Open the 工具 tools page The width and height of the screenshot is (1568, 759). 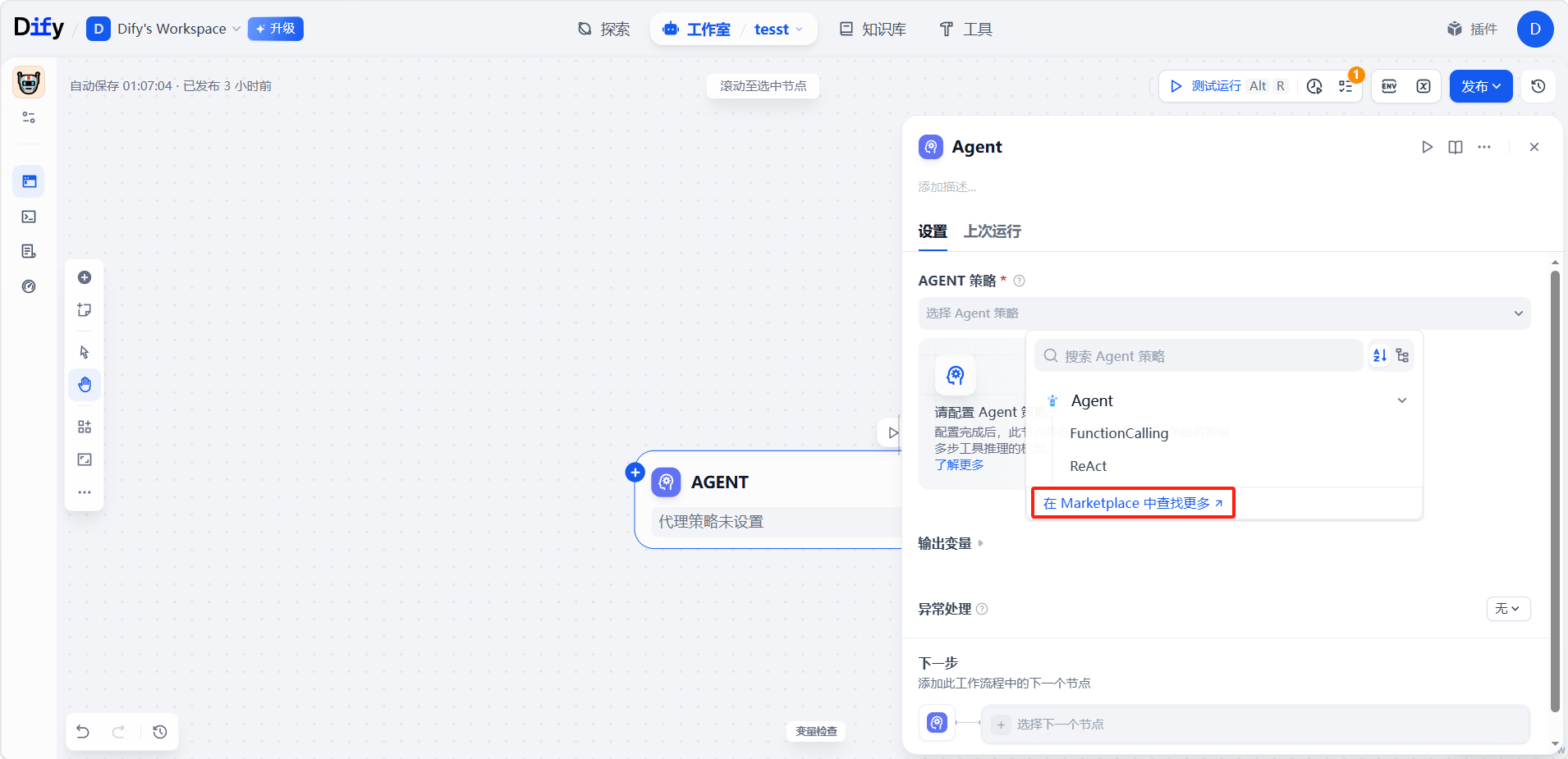[x=965, y=30]
